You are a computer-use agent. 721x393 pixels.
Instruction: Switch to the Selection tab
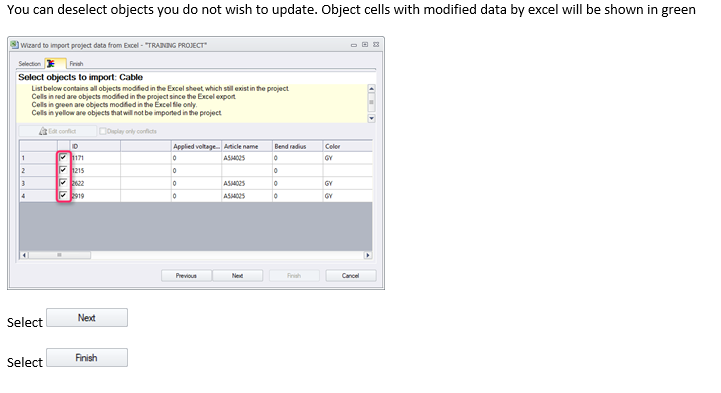(30, 64)
